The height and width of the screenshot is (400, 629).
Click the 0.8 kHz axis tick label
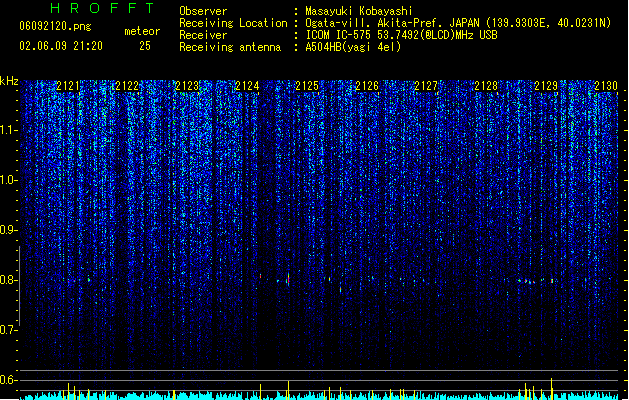pos(8,280)
